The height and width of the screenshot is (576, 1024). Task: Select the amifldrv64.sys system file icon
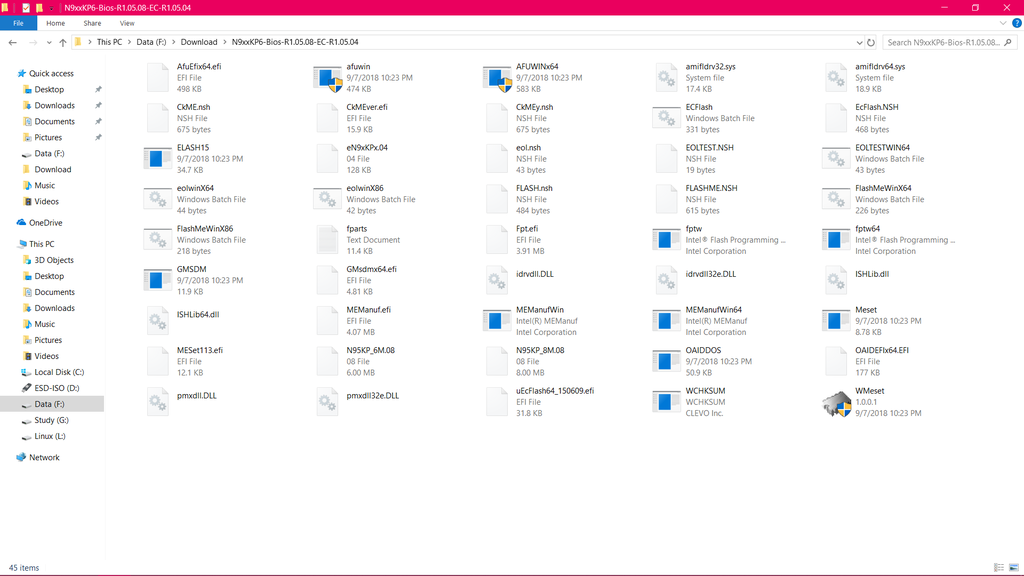click(x=836, y=78)
